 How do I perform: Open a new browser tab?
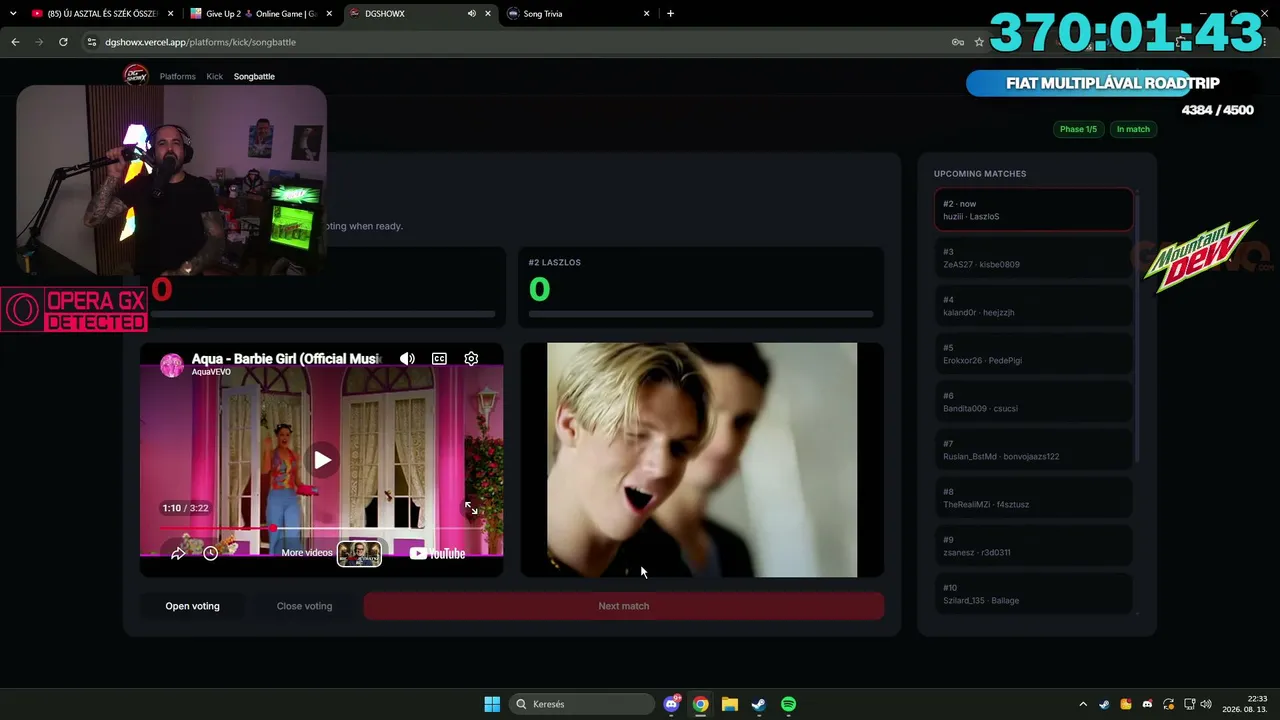[x=670, y=14]
